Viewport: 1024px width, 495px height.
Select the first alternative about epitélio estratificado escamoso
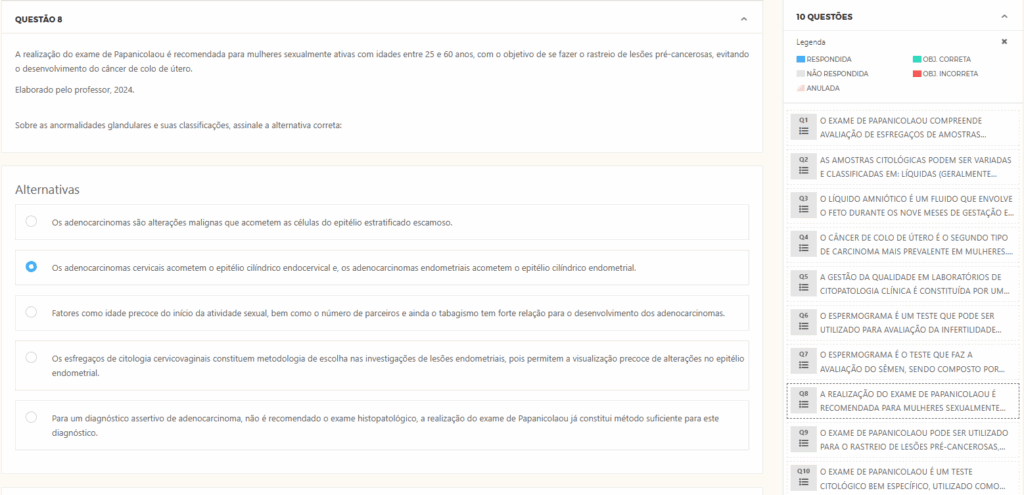pyautogui.click(x=31, y=221)
